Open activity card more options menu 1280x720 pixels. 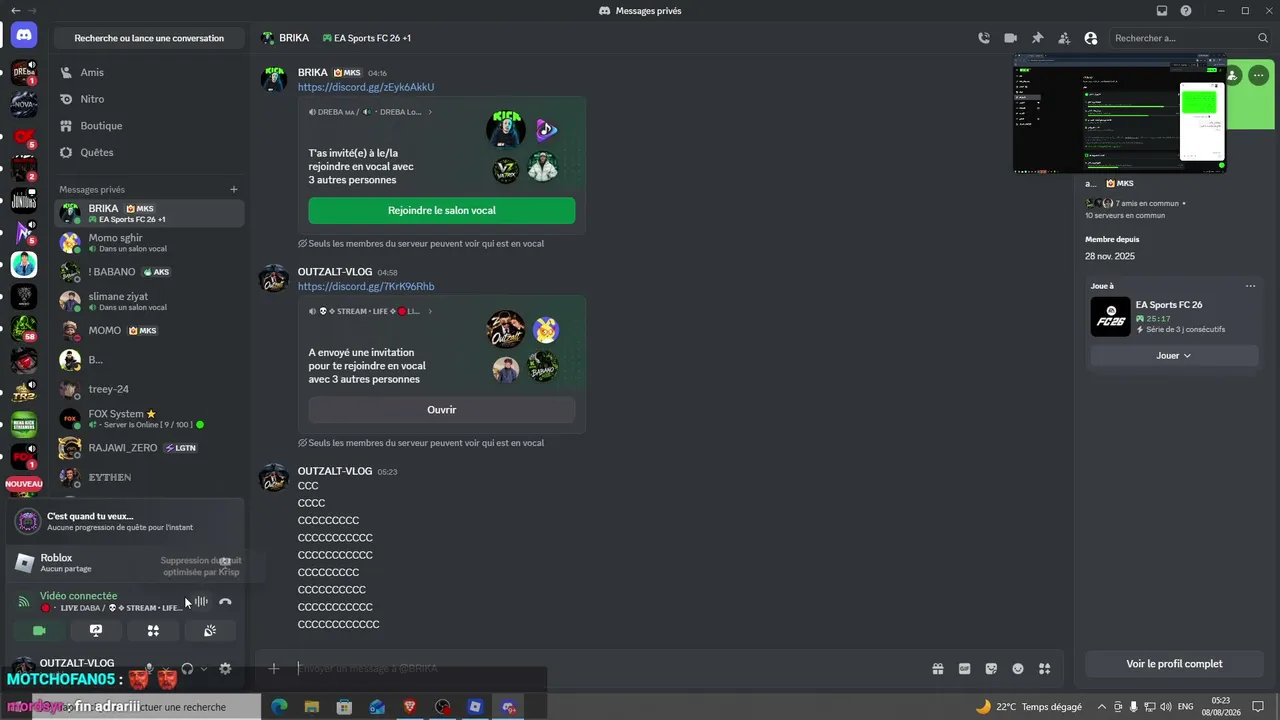tap(1250, 286)
